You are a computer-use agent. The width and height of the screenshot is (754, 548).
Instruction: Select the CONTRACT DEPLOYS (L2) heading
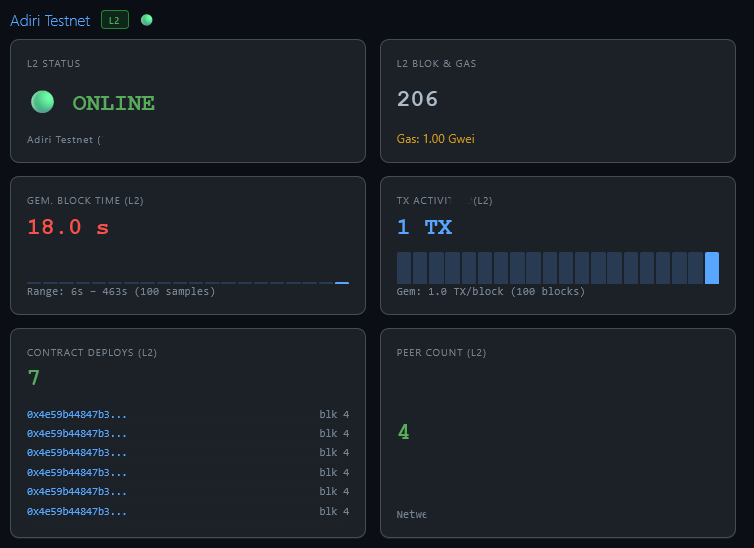click(92, 352)
